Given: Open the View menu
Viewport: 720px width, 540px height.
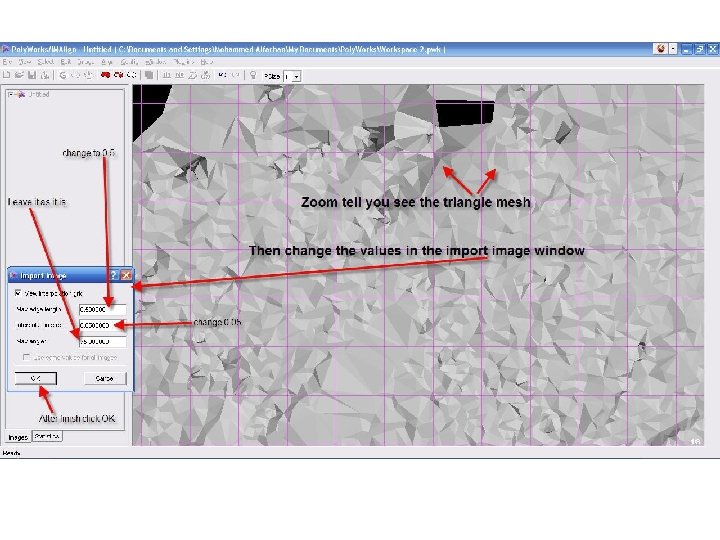Looking at the screenshot, I should point(25,62).
